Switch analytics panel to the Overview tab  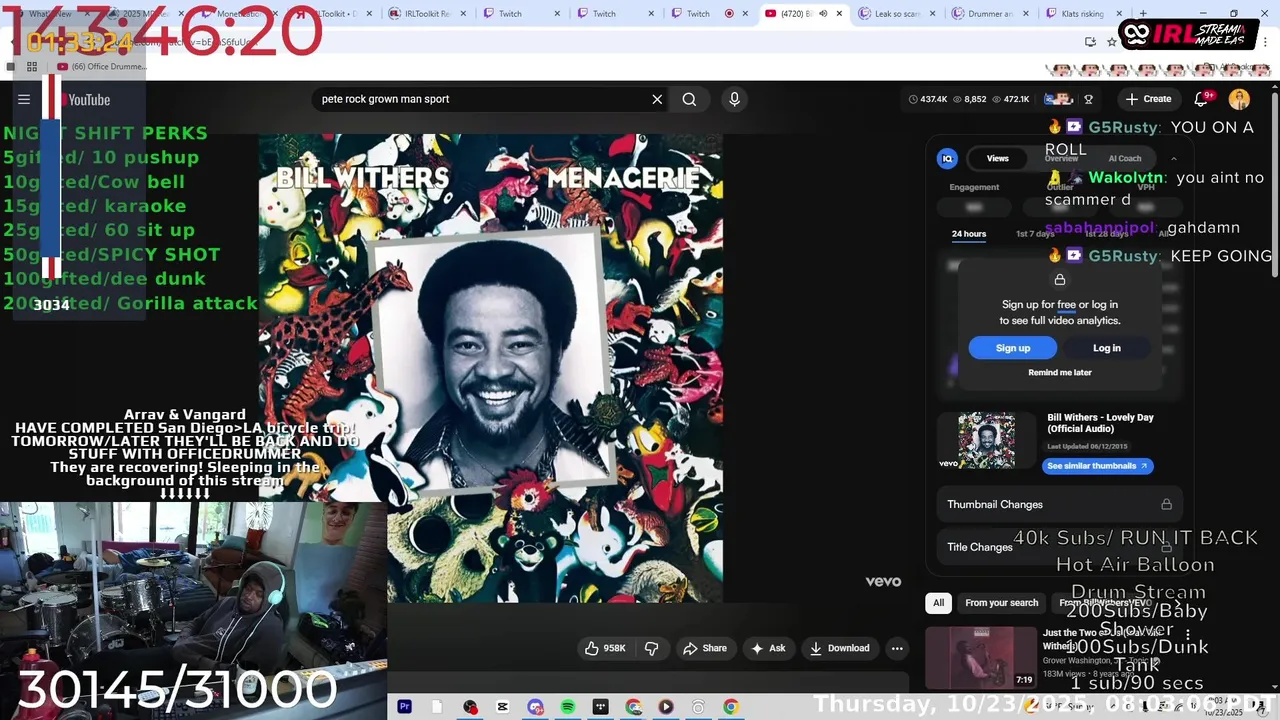pyautogui.click(x=1061, y=158)
